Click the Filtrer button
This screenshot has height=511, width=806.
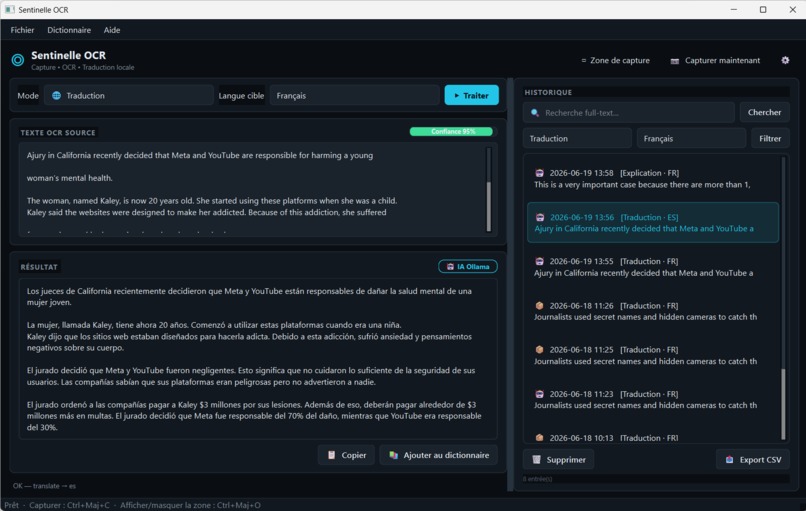[770, 139]
